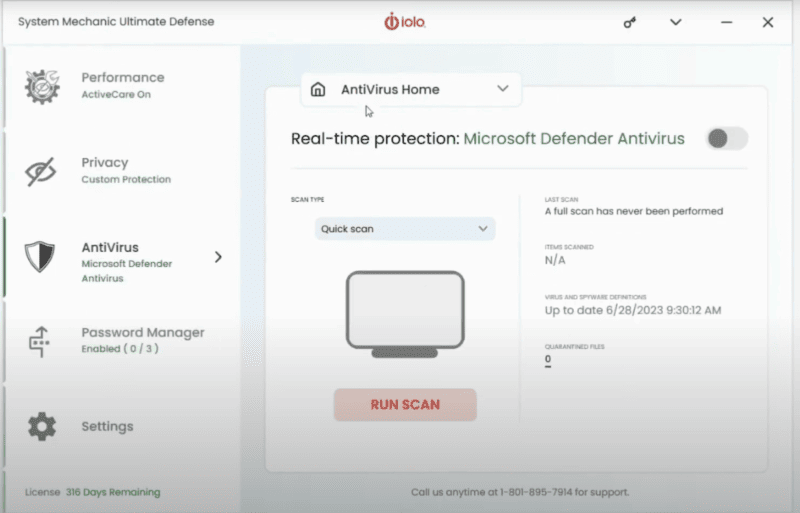Click the Privacy crossed-eye icon

click(40, 172)
